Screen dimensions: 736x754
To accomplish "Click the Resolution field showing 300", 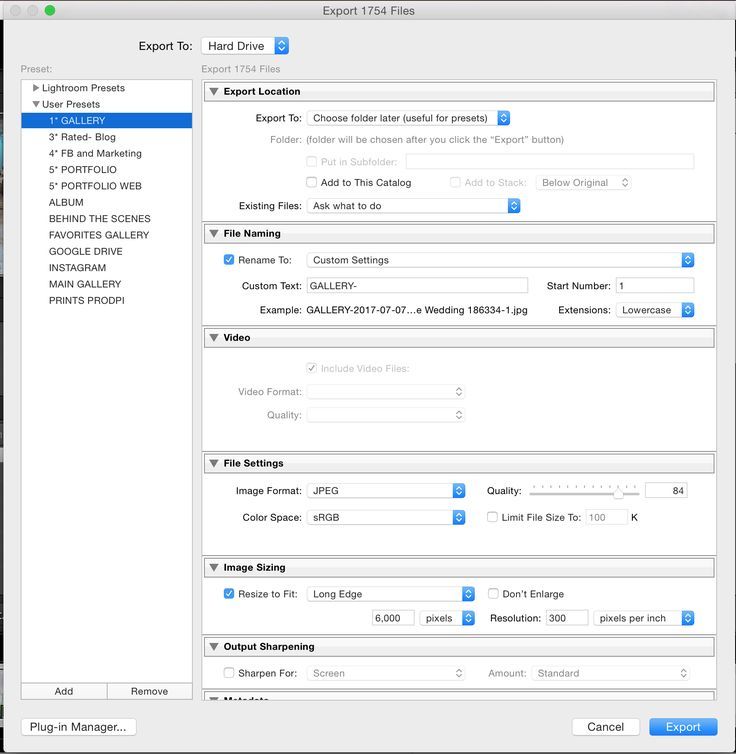I will 567,618.
